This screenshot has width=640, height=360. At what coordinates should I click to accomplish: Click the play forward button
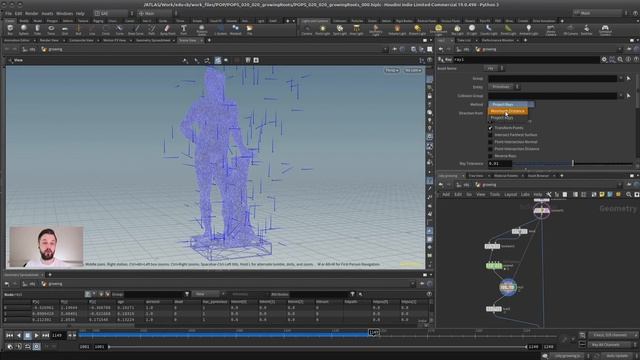click(36, 335)
